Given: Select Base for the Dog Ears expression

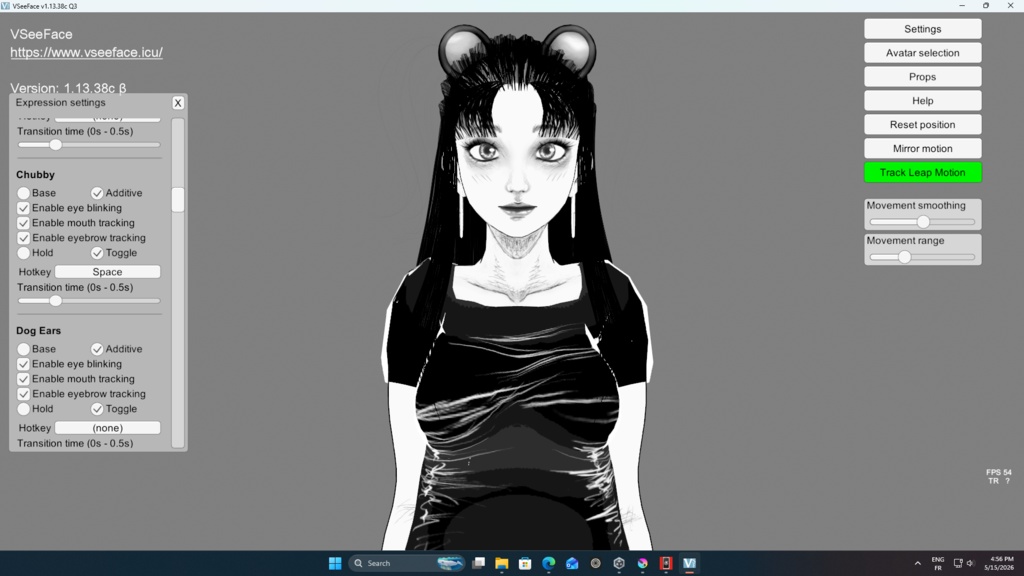Looking at the screenshot, I should pos(24,349).
